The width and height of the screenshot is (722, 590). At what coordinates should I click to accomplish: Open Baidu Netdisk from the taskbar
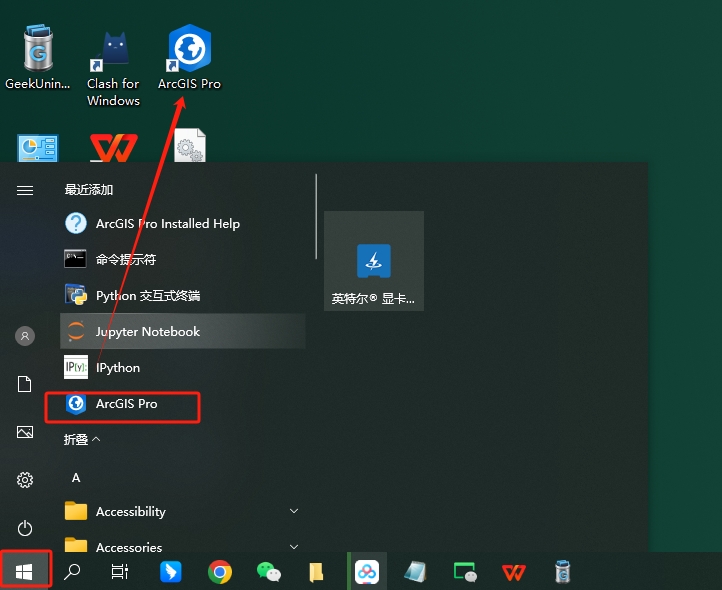pos(367,572)
